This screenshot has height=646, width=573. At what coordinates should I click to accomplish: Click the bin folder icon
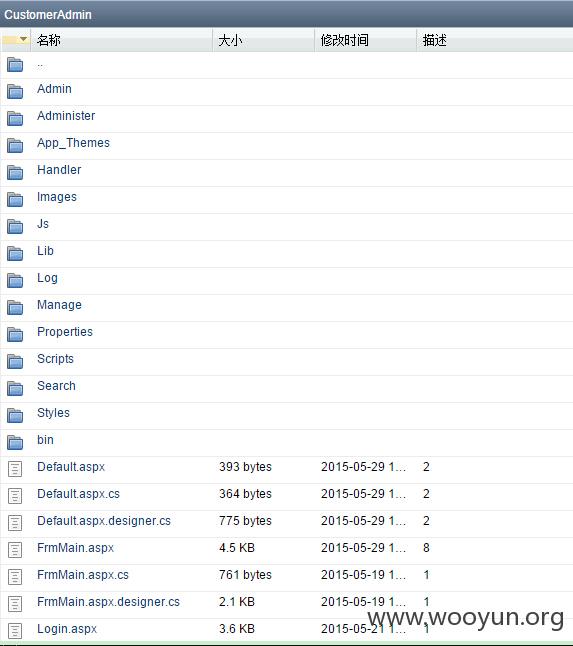[15, 442]
